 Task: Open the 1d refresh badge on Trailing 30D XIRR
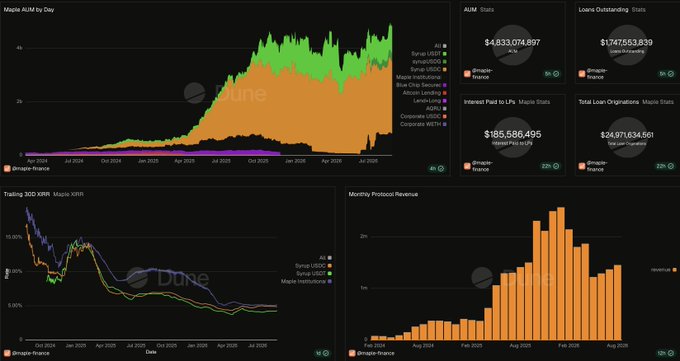tap(322, 353)
